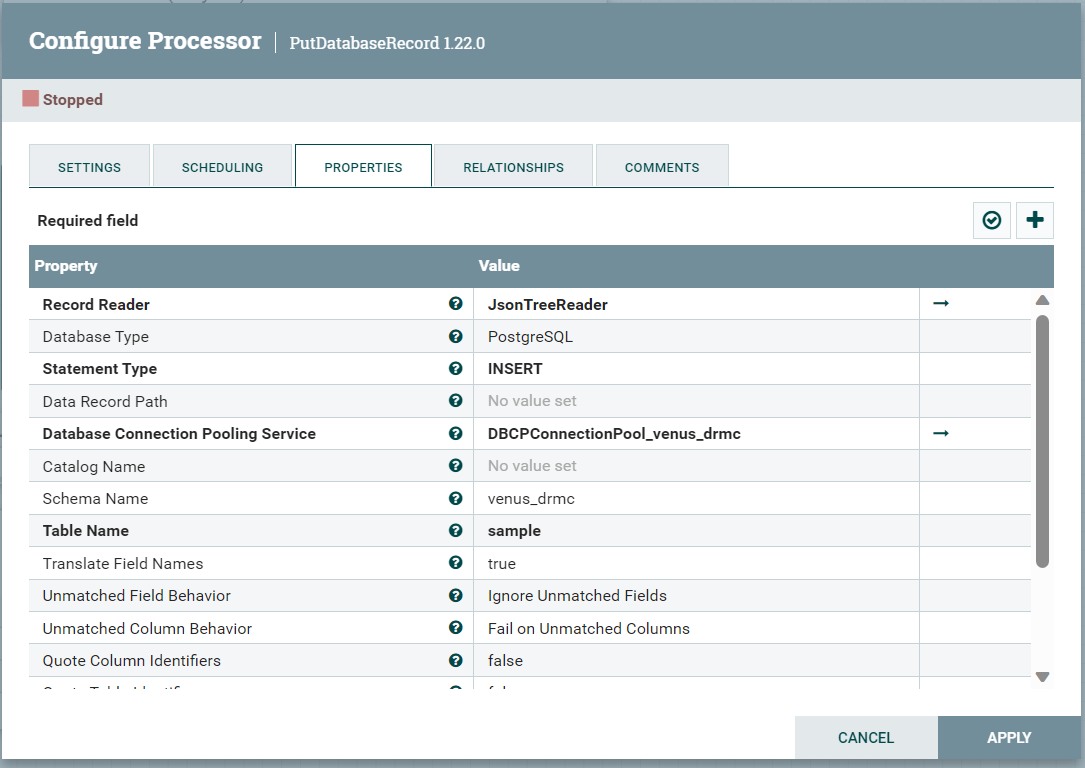Viewport: 1085px width, 768px height.
Task: Change Fail on Unmatched Columns value
Action: (x=696, y=628)
